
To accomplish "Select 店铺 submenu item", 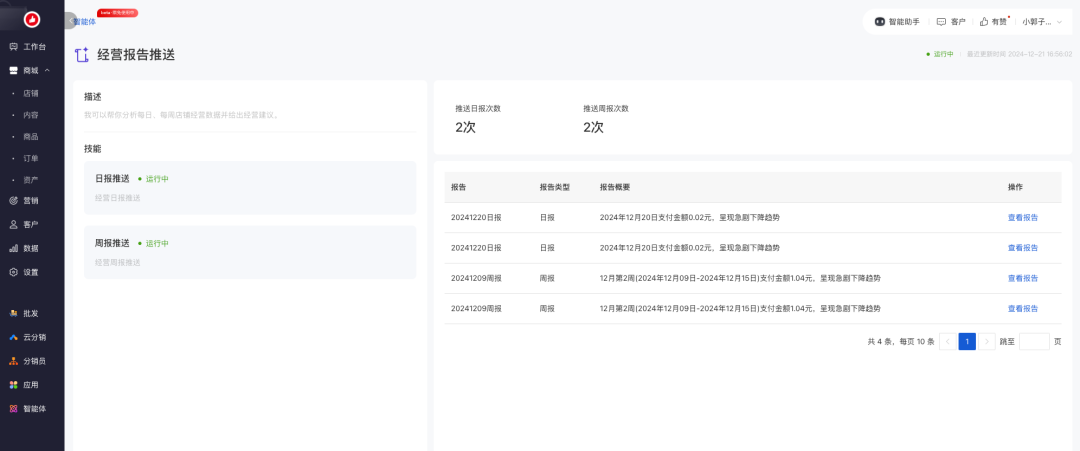I will pyautogui.click(x=31, y=93).
